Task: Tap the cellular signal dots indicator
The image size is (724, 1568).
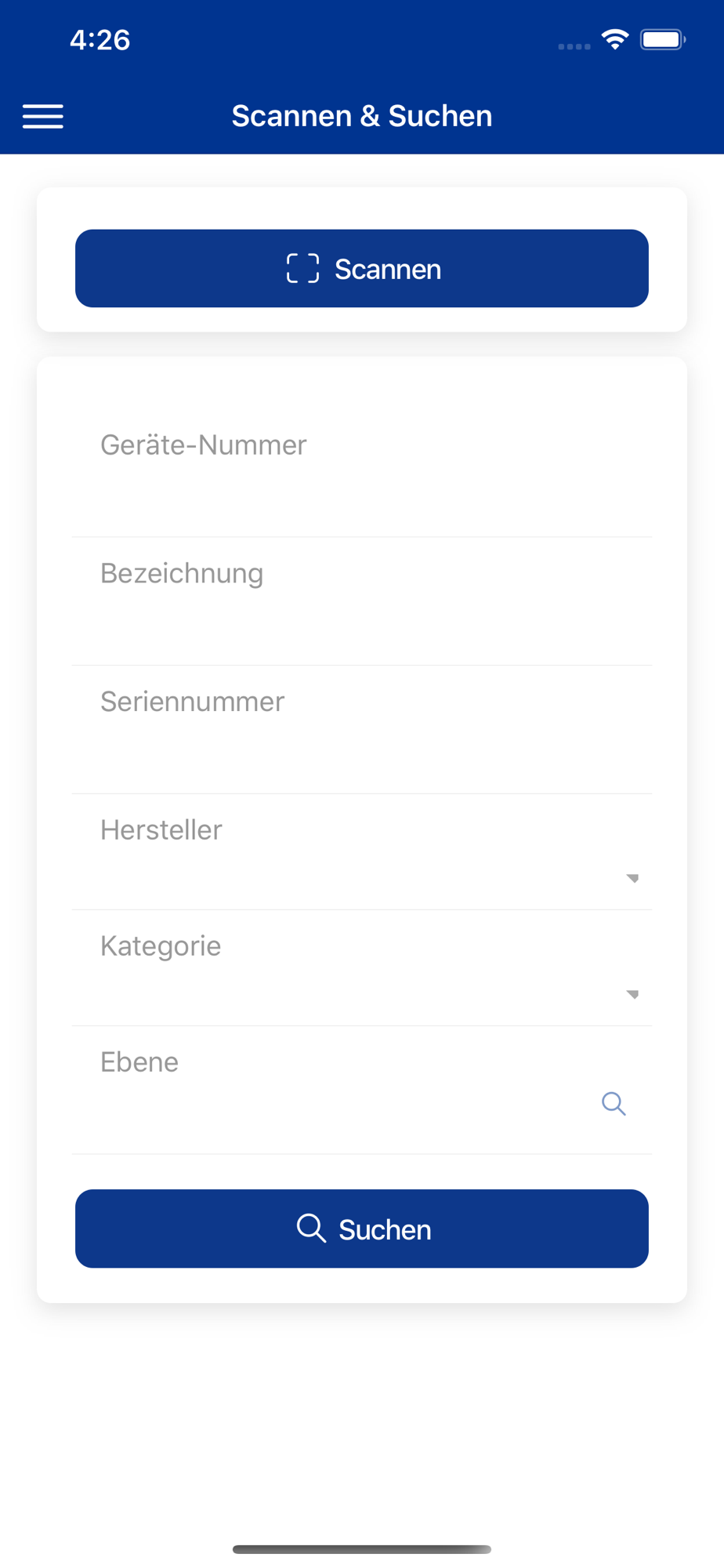Action: (x=574, y=46)
